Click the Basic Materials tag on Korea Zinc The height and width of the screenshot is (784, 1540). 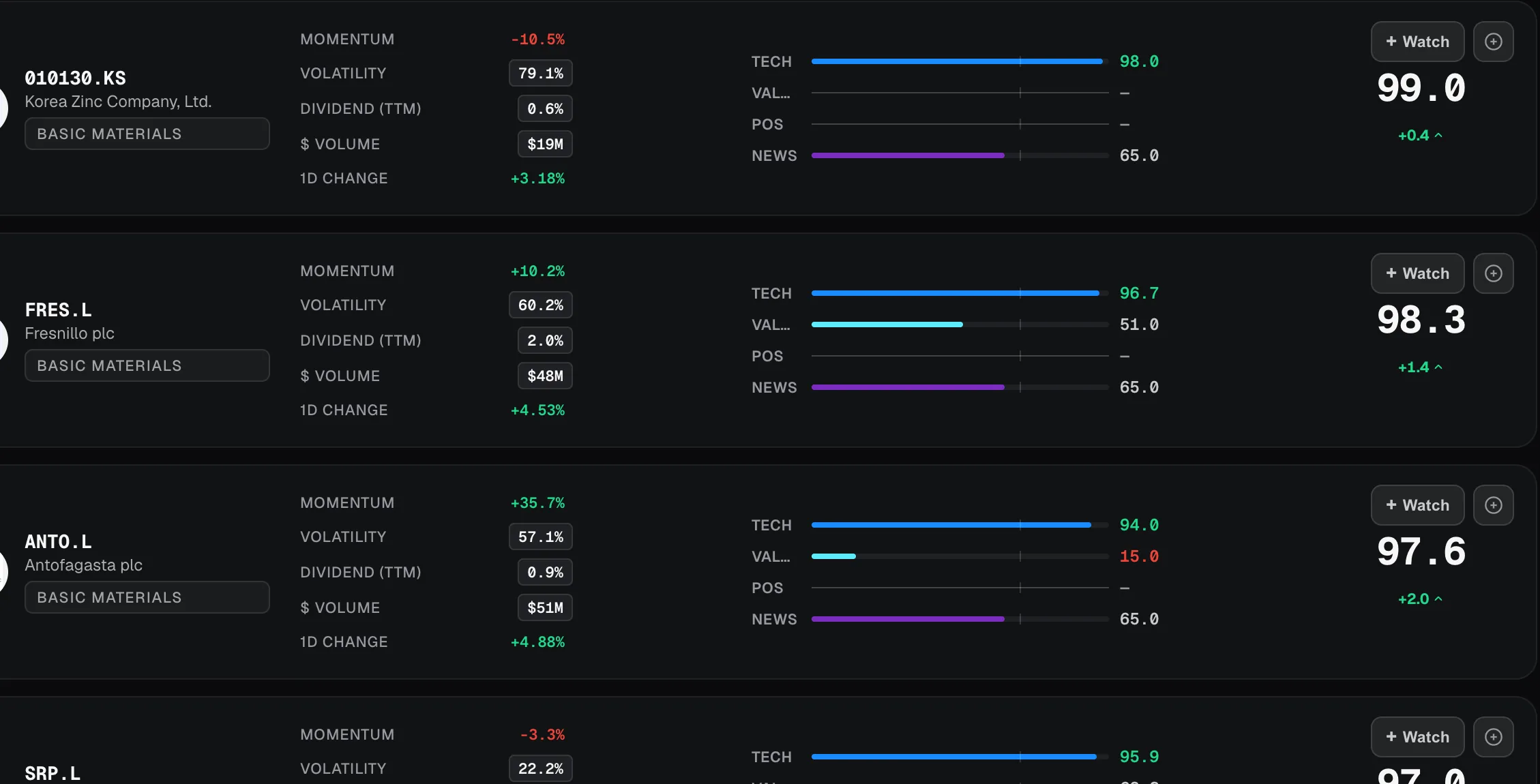pyautogui.click(x=147, y=134)
